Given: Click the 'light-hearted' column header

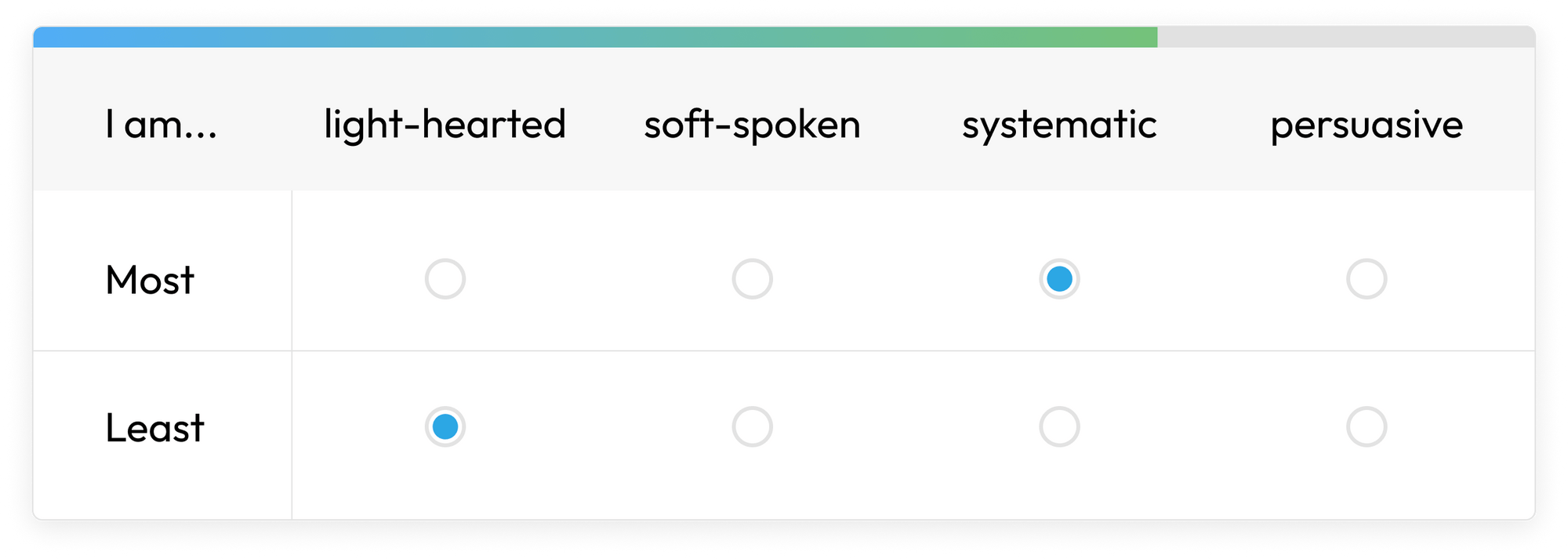Looking at the screenshot, I should pyautogui.click(x=444, y=124).
